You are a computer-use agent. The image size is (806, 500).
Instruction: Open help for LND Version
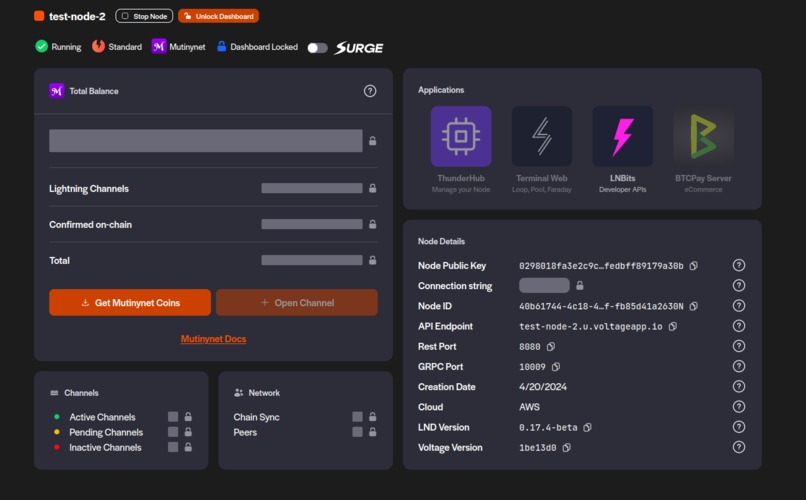(739, 427)
